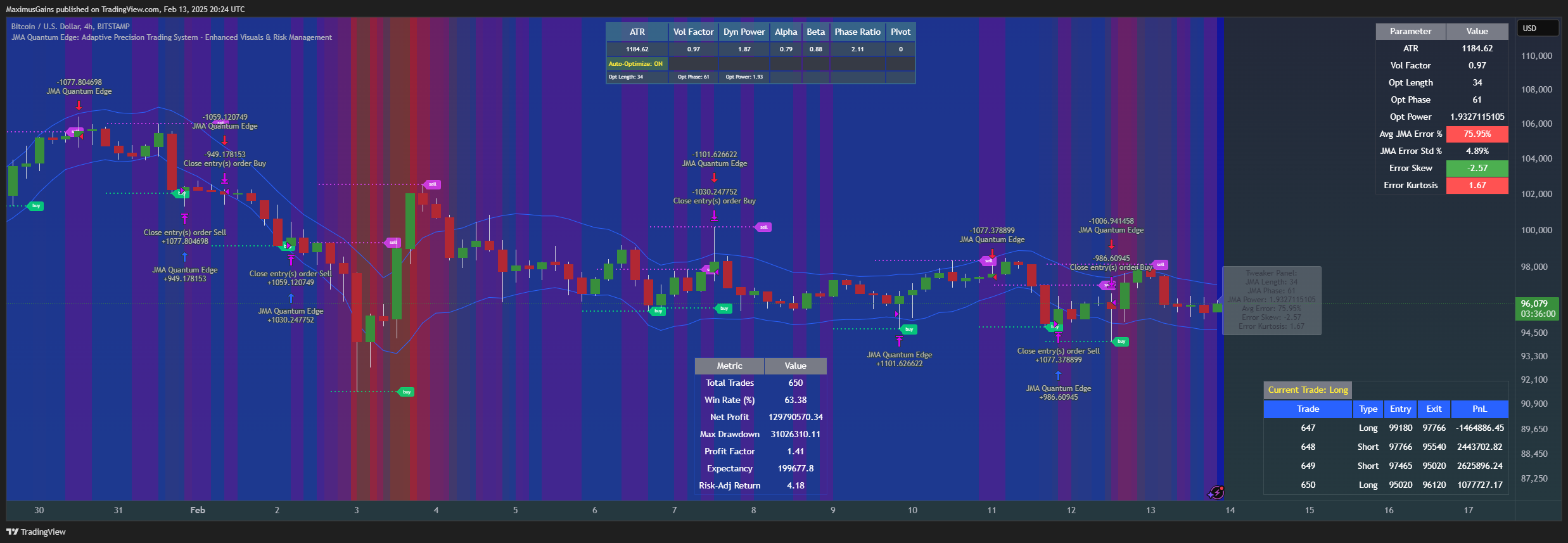Click the green -2.57 Error Skew cell

pos(1477,168)
